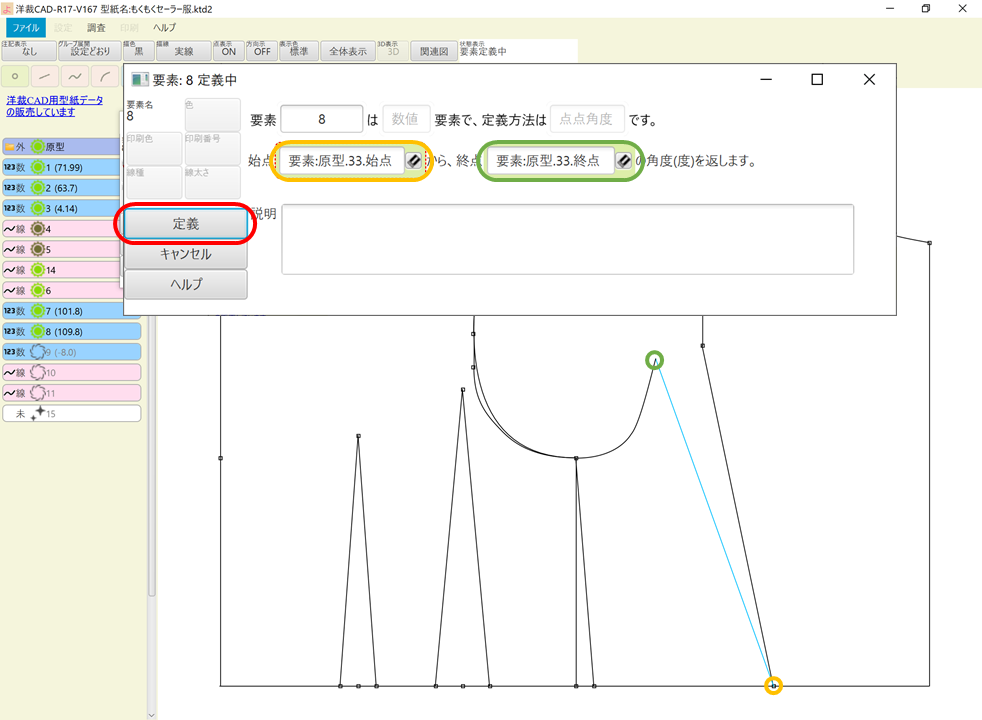Click the brown gear icon on line 4
Image resolution: width=982 pixels, height=720 pixels.
tap(38, 229)
